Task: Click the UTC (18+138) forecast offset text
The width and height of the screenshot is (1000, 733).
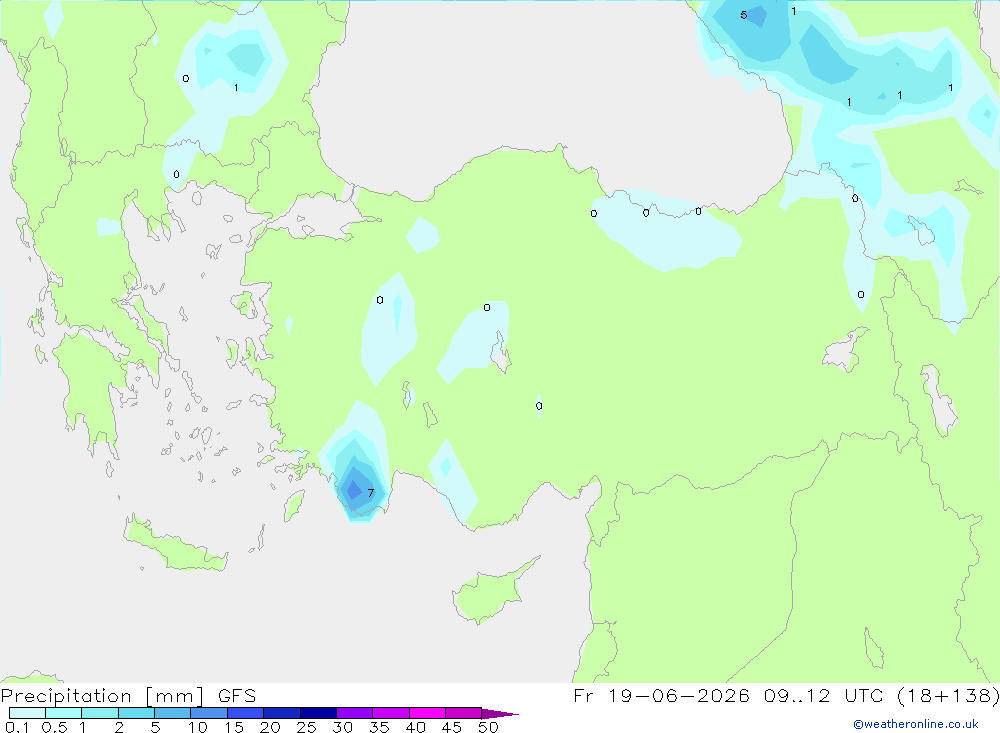Action: click(x=922, y=695)
